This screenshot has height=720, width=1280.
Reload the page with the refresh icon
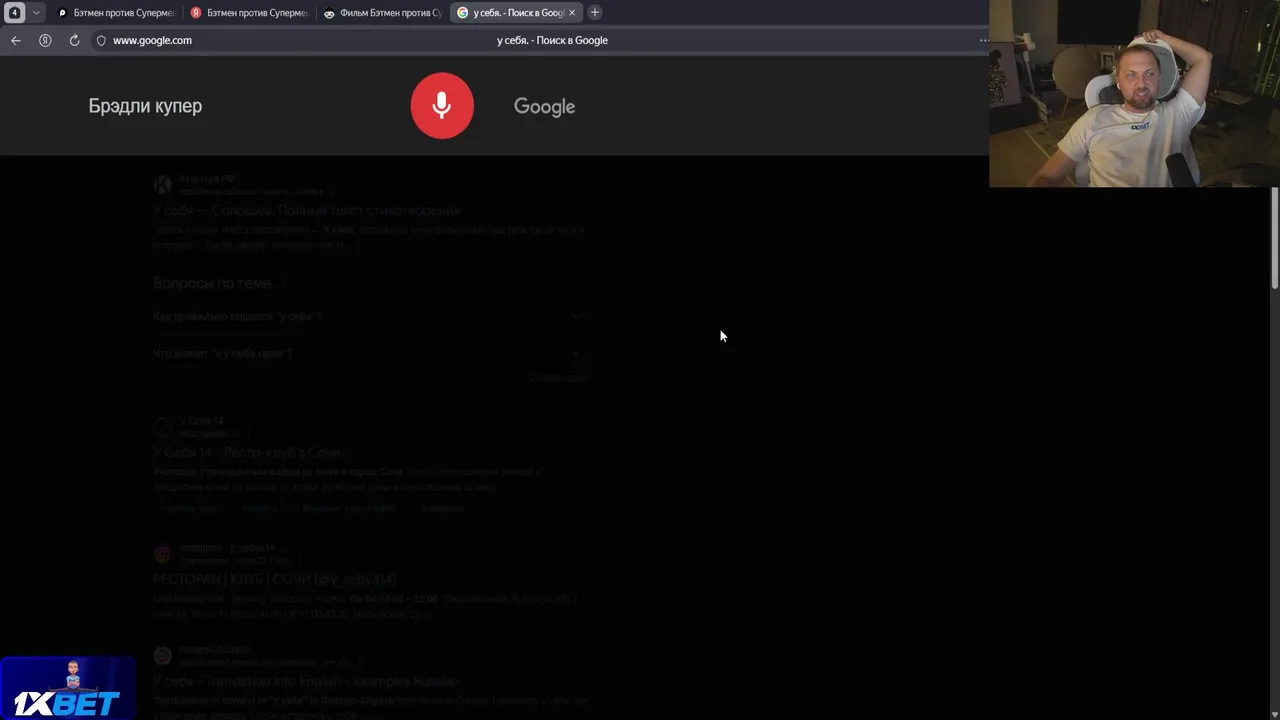pos(74,40)
